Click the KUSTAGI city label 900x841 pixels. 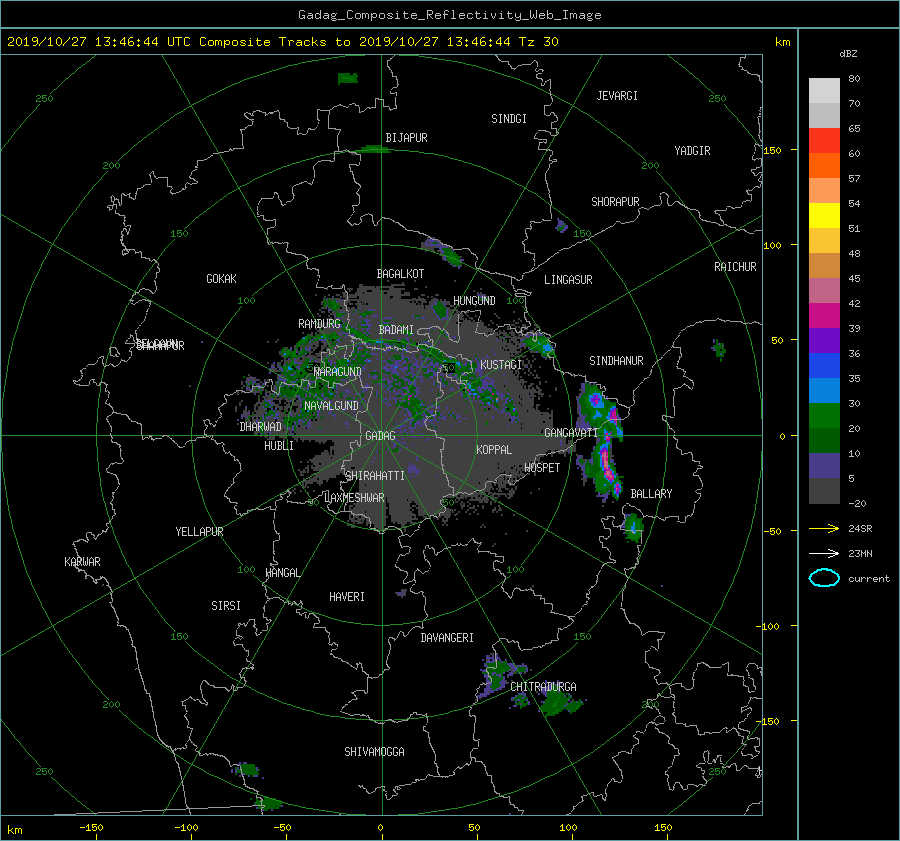501,365
